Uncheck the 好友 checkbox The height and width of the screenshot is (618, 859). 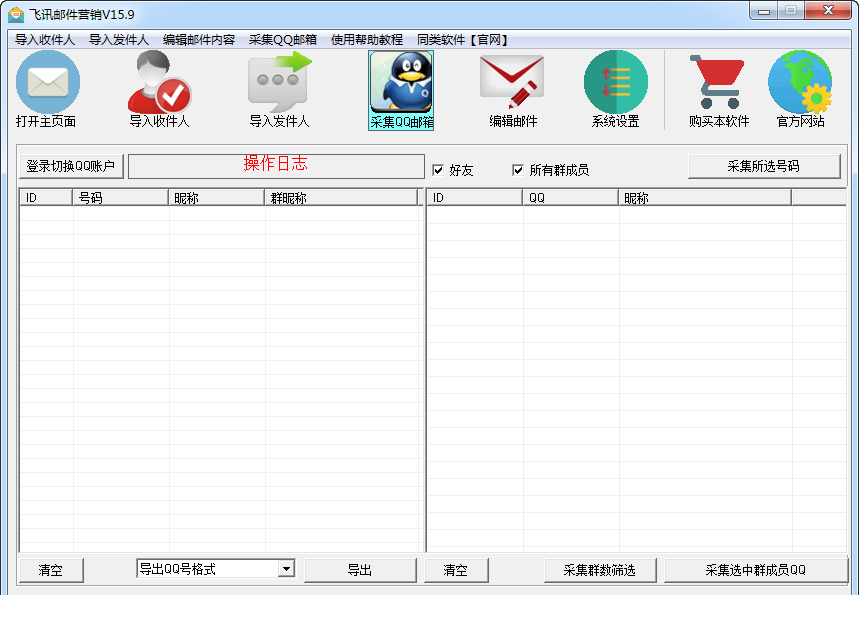point(438,170)
